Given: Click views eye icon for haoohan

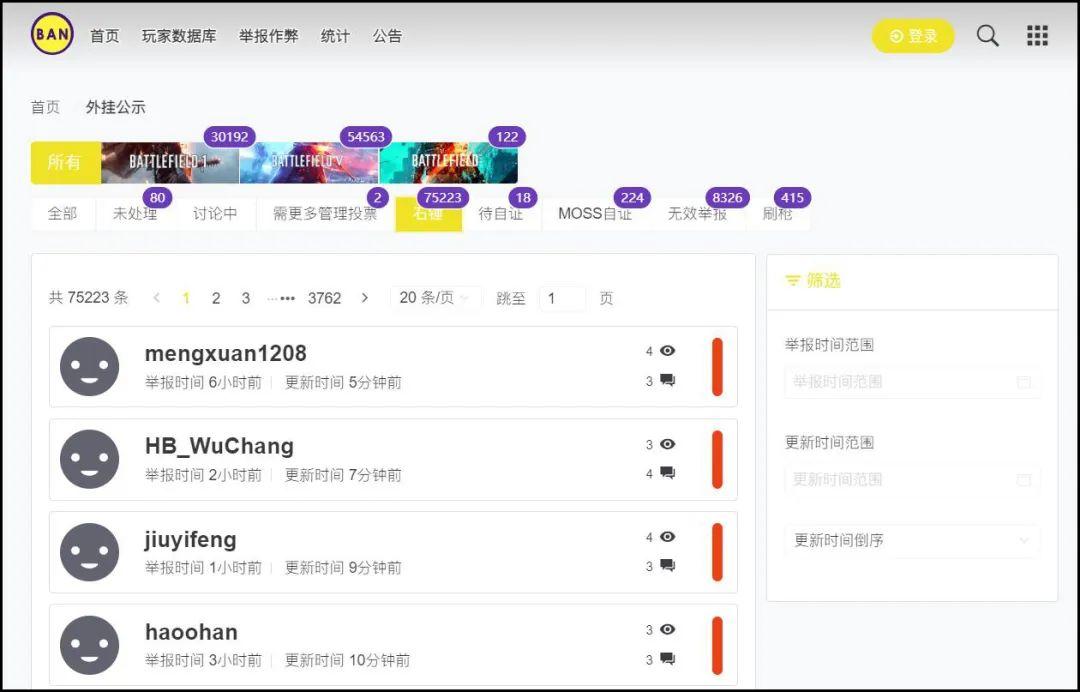Looking at the screenshot, I should (x=667, y=629).
